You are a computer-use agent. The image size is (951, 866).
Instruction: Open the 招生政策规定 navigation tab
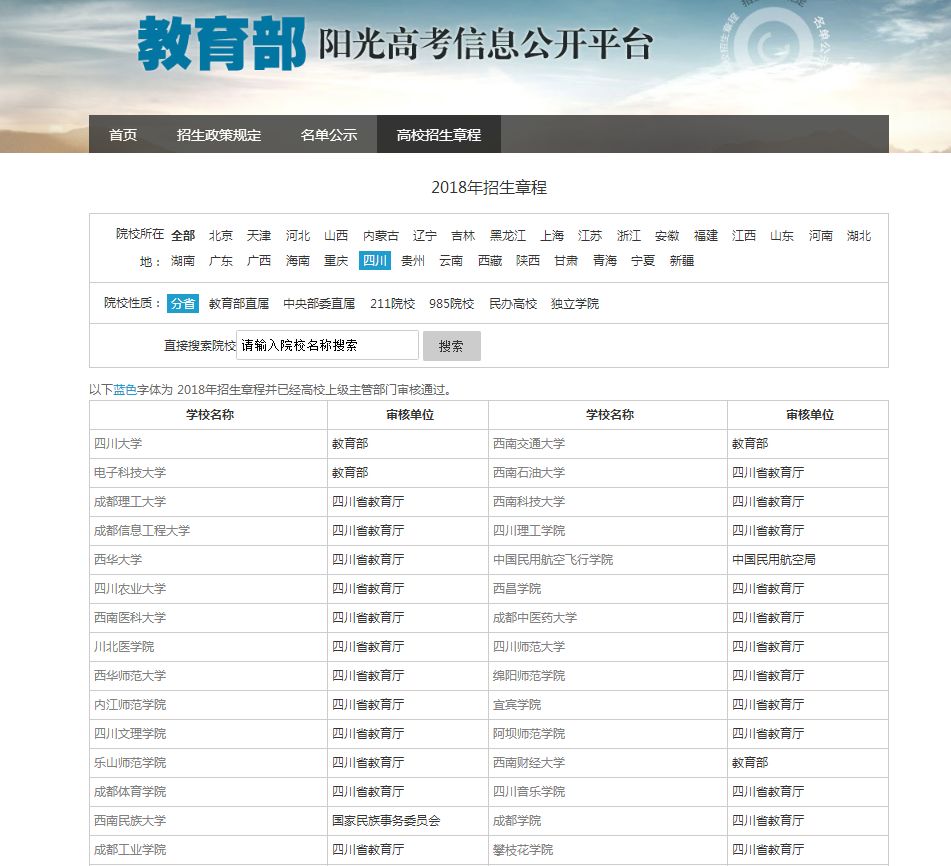[x=219, y=135]
